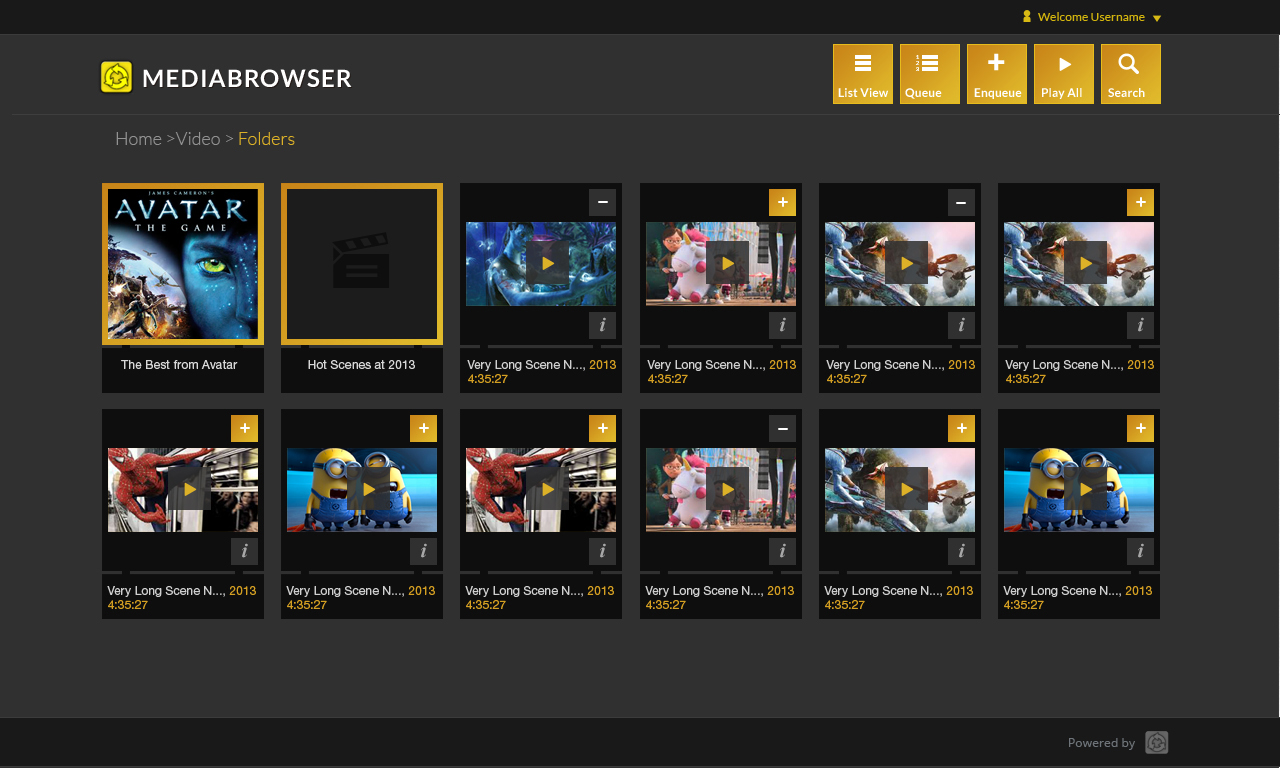1280x768 pixels.
Task: Expand the Welcome Username dropdown arrow
Action: (x=1157, y=18)
